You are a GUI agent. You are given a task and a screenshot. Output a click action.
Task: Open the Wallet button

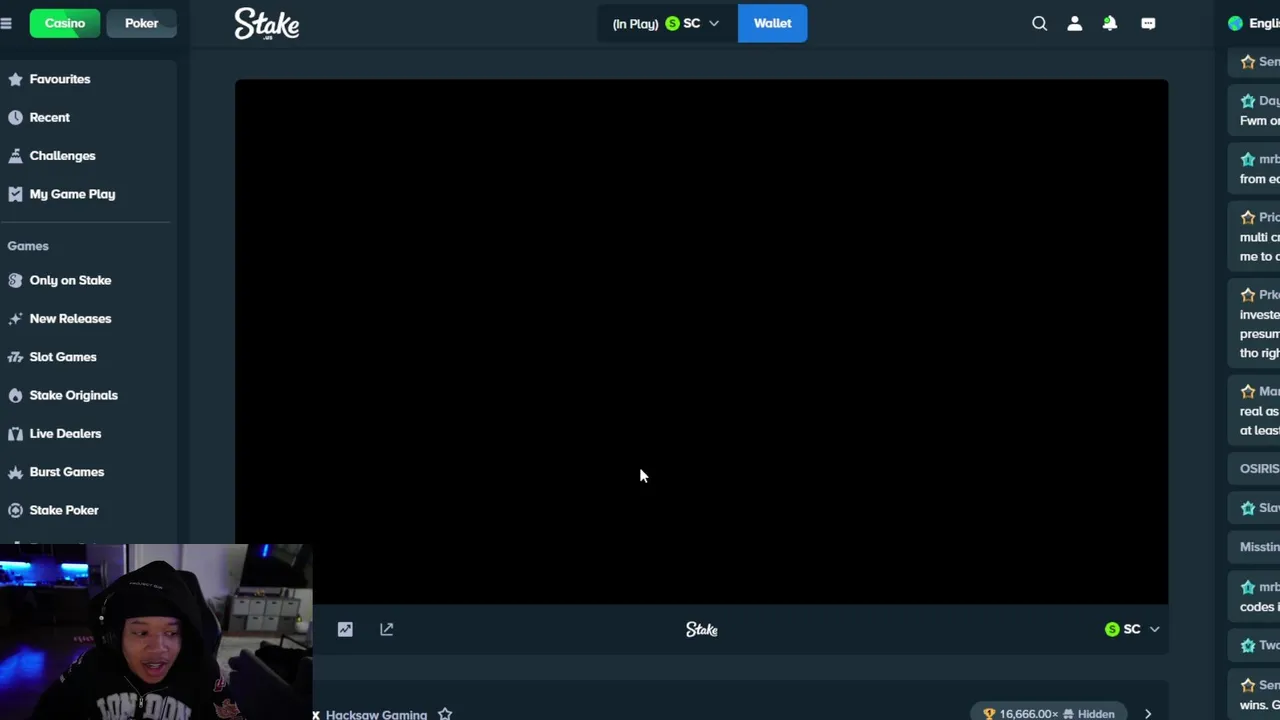click(772, 23)
